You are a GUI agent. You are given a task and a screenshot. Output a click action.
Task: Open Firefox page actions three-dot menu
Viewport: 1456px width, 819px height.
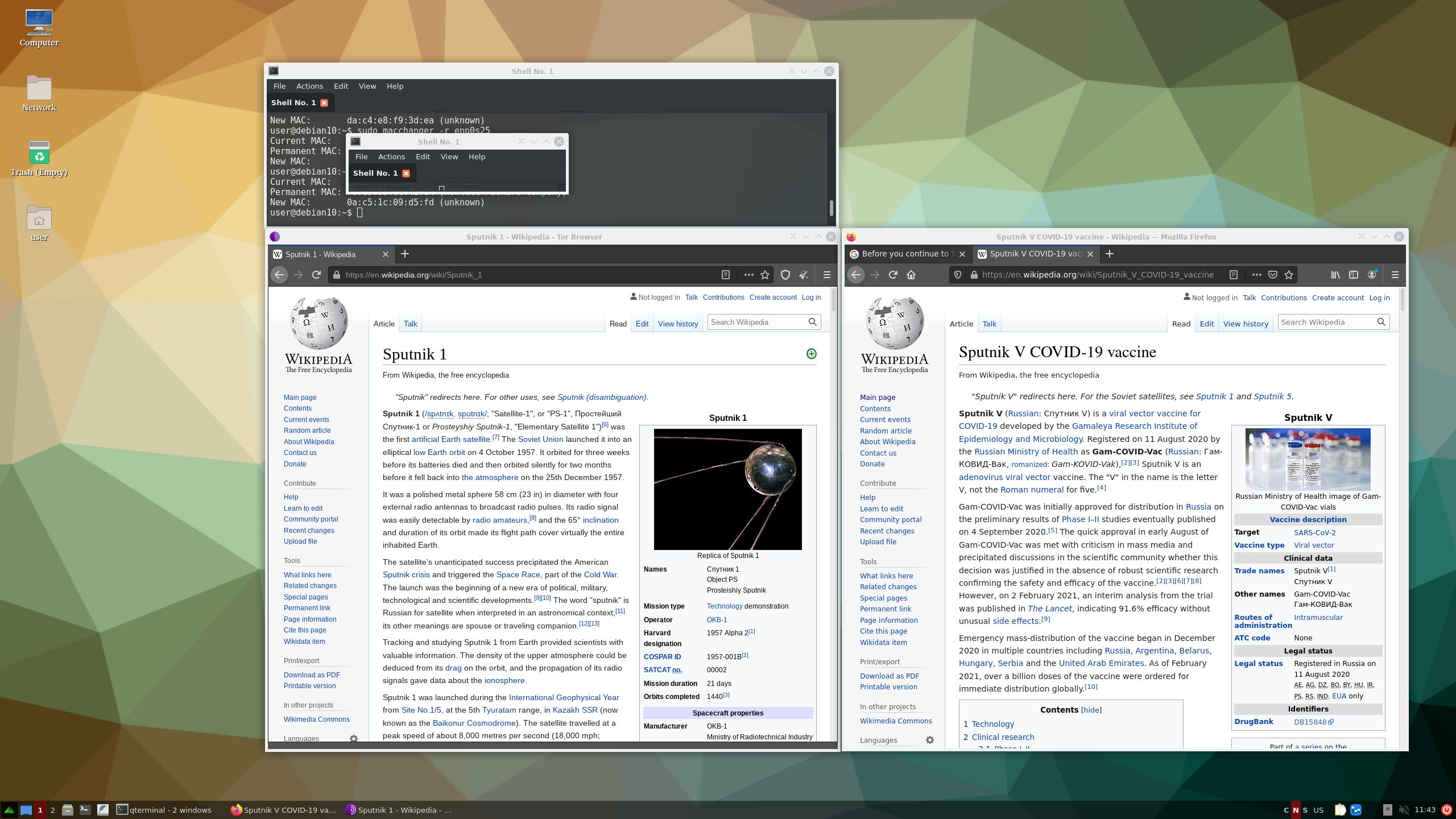coord(1257,275)
